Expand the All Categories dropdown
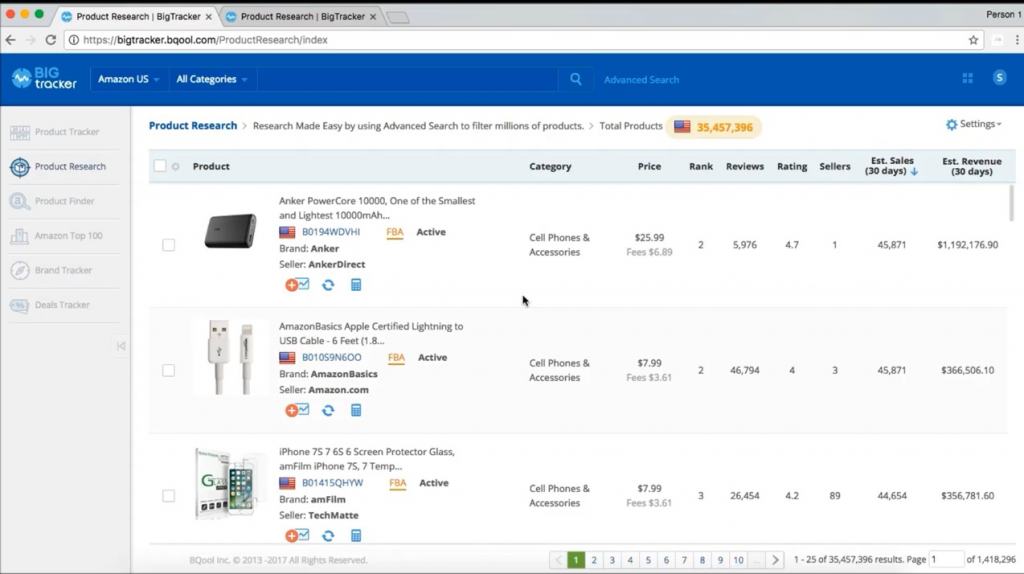 [x=212, y=79]
